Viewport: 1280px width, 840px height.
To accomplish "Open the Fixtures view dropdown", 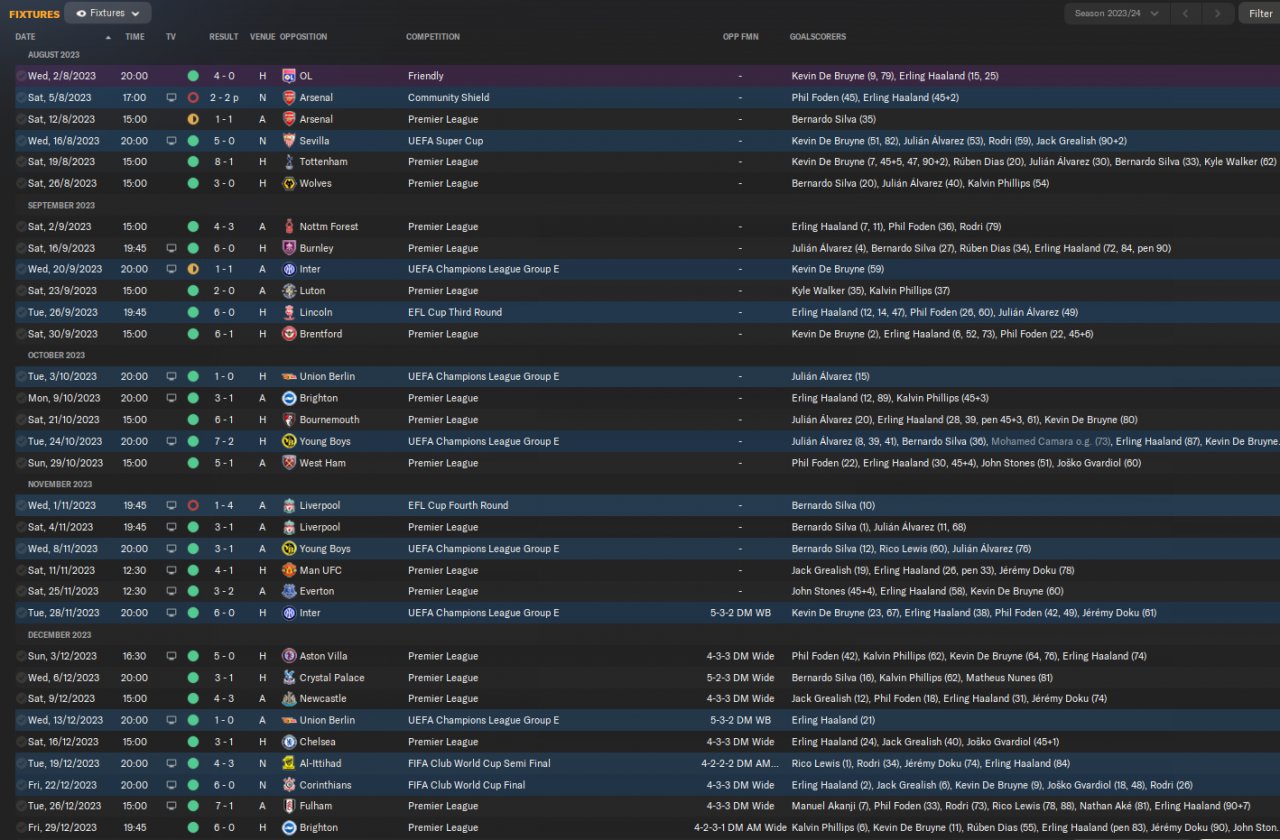I will [x=108, y=13].
